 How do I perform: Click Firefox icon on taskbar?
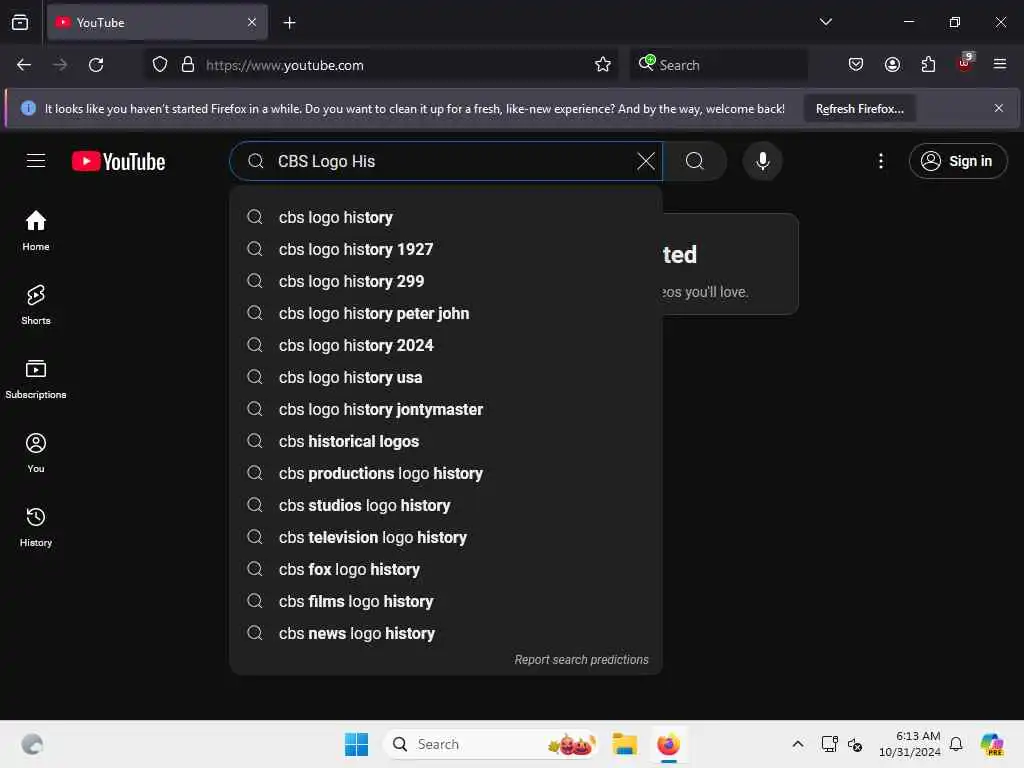[668, 744]
